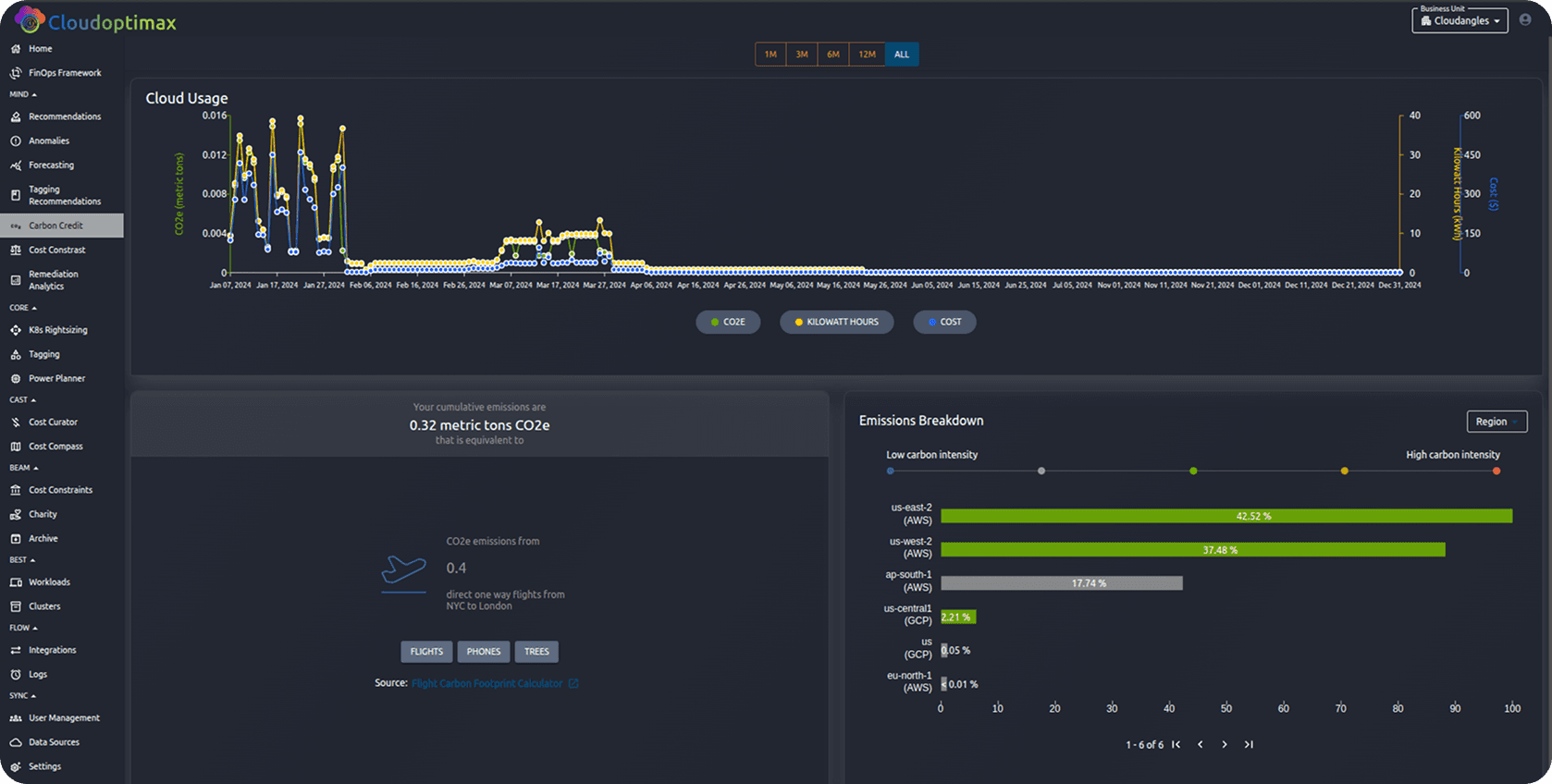Open the K8s Rightsizing icon
Viewport: 1552px width, 784px height.
[x=16, y=330]
